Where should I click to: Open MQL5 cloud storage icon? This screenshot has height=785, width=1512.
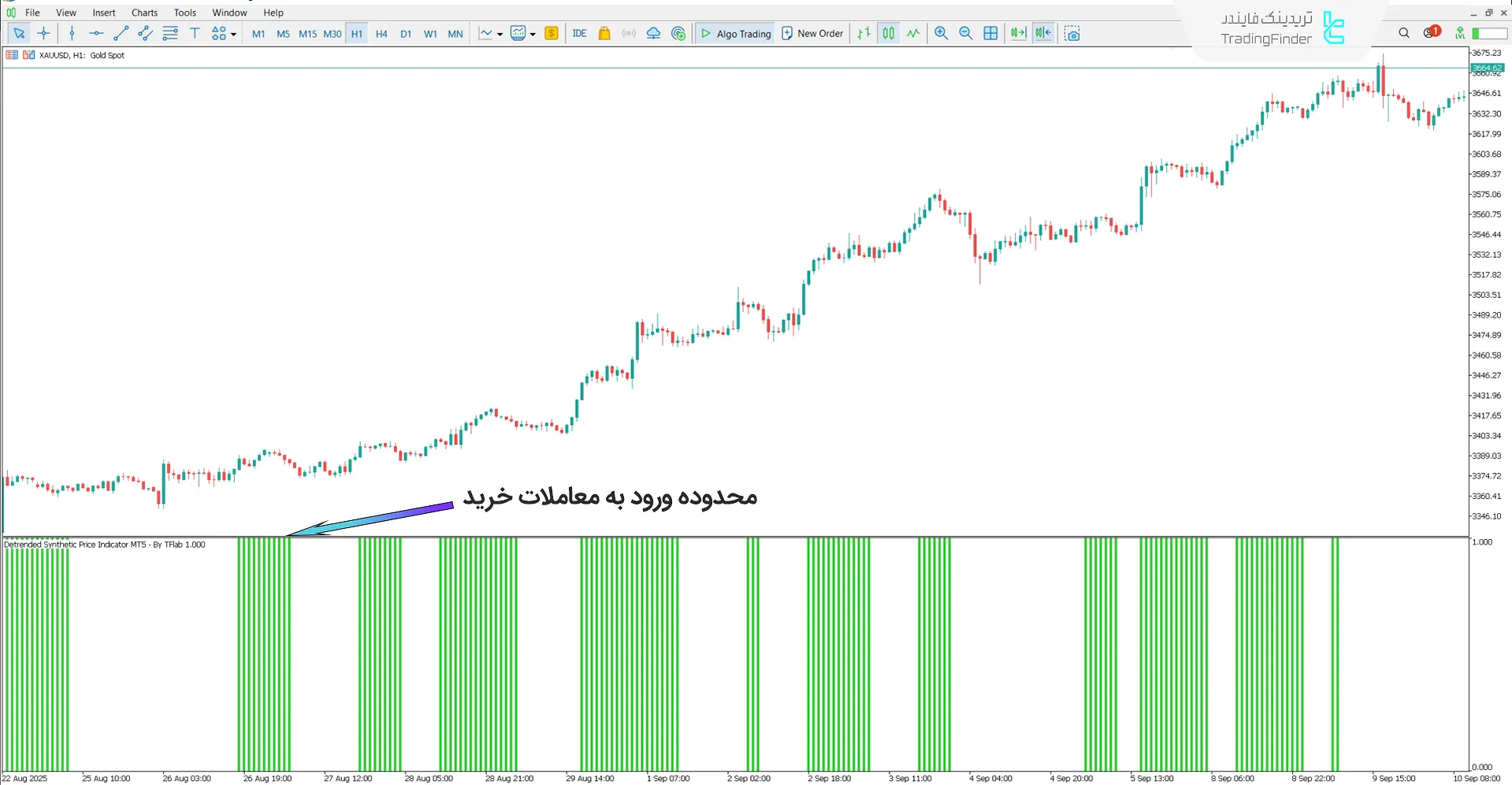click(x=653, y=33)
